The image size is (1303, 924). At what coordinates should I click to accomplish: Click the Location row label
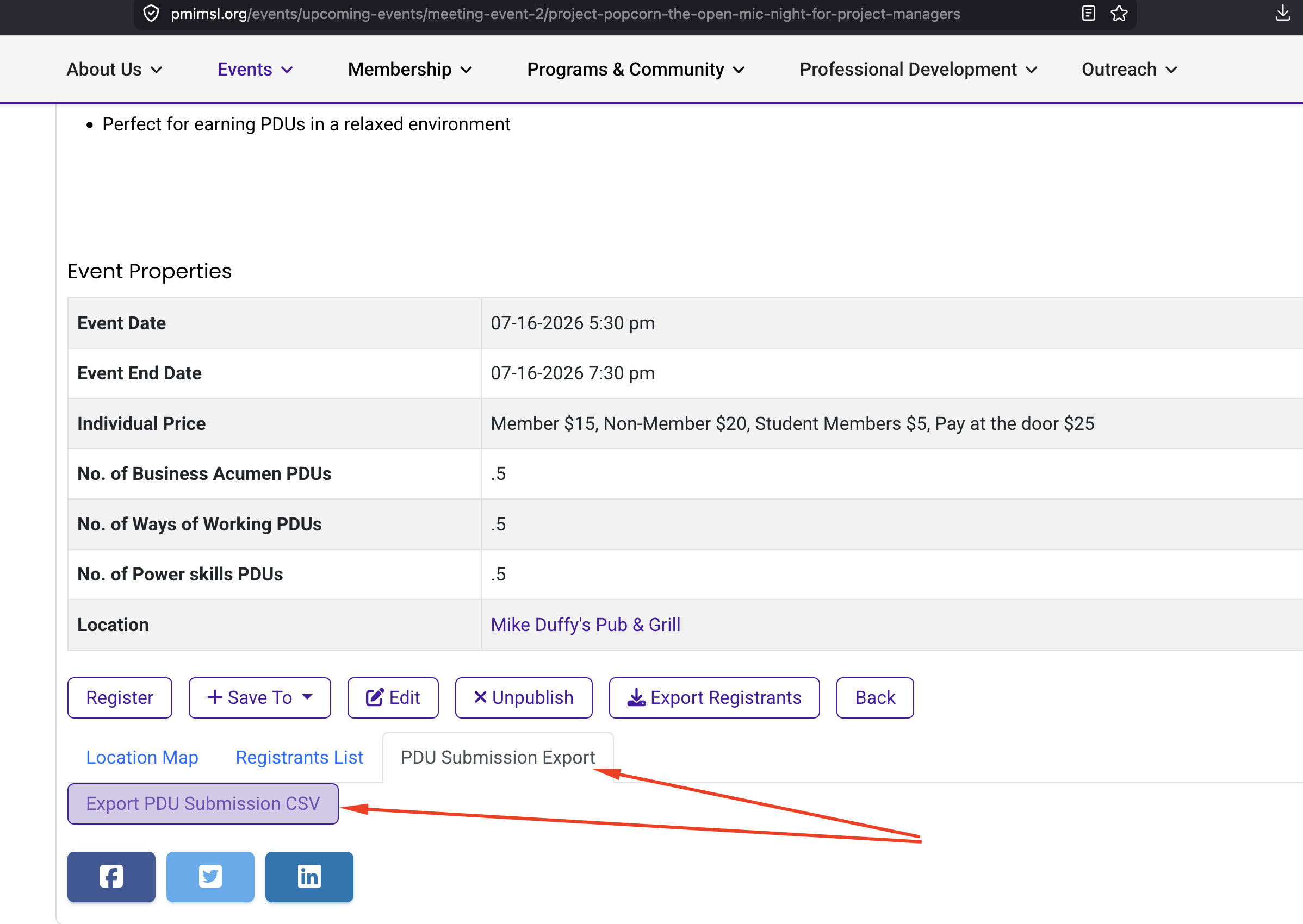coord(113,625)
